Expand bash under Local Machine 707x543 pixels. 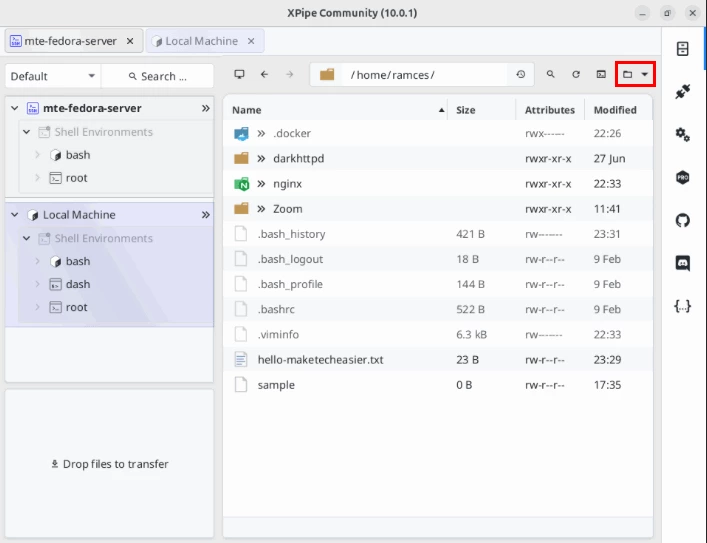[x=37, y=261]
